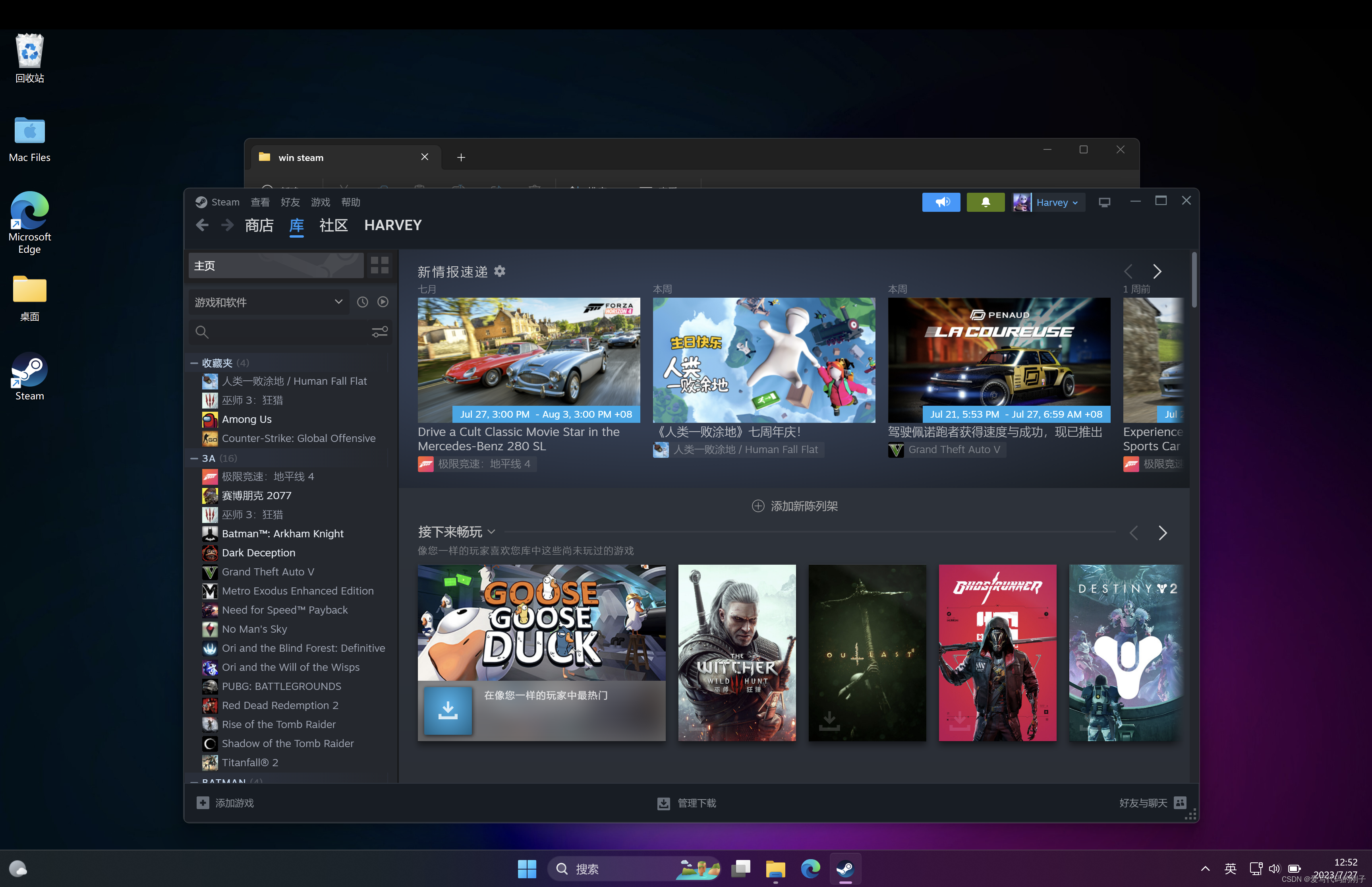Click the Steam announcements megaphone button

[941, 202]
